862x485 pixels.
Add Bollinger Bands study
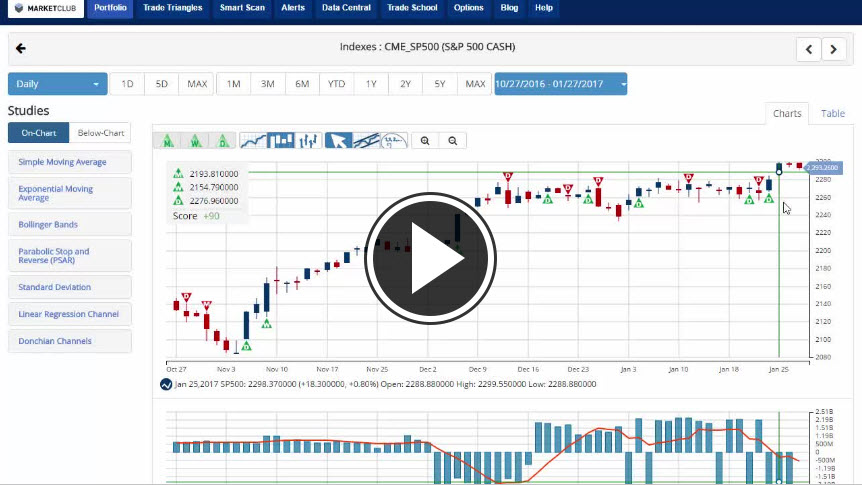click(70, 224)
